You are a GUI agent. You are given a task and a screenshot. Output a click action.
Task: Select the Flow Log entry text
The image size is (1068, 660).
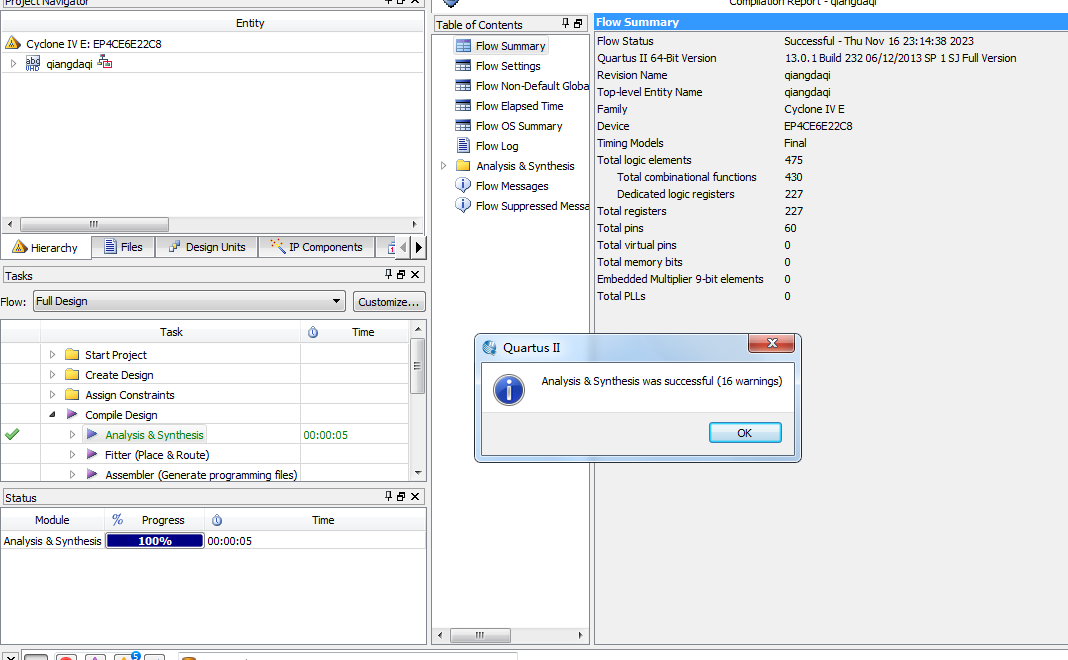[497, 146]
